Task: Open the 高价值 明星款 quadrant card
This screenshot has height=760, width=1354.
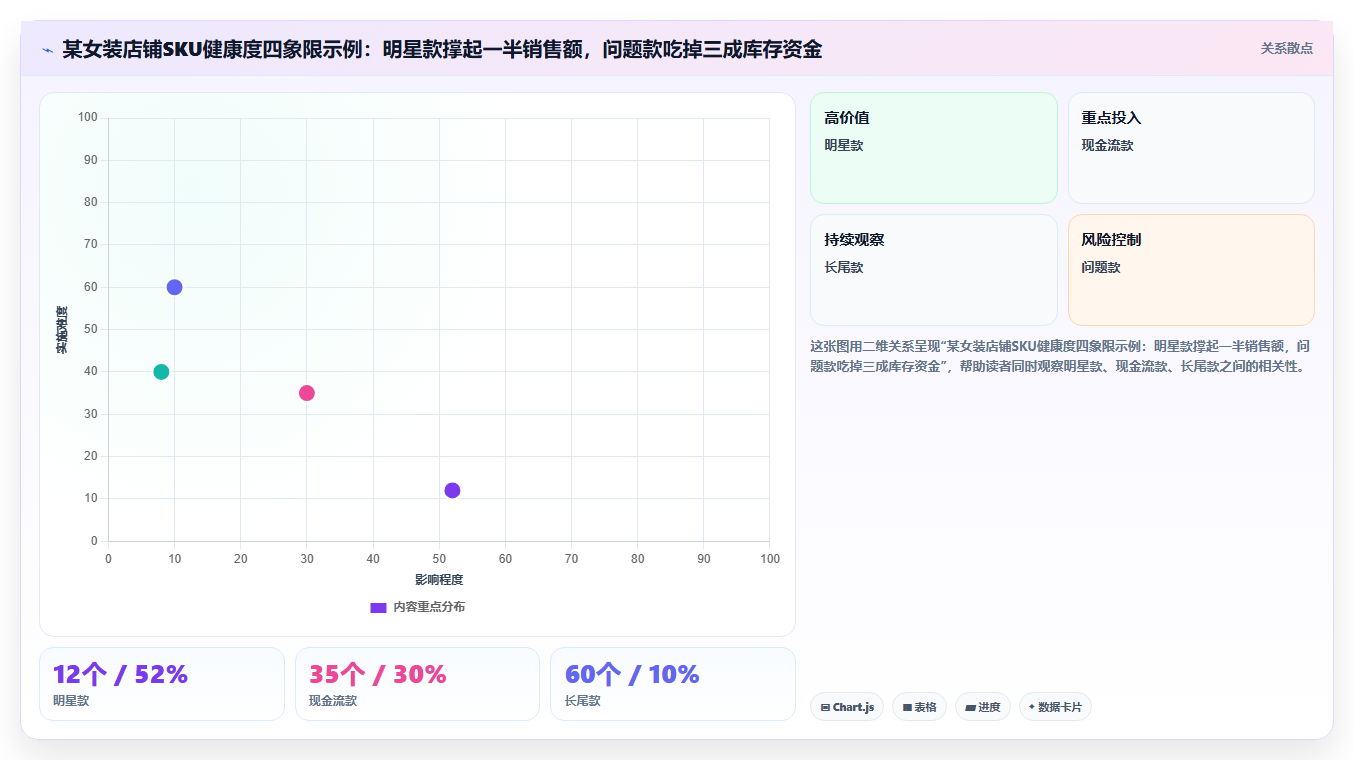Action: click(934, 148)
